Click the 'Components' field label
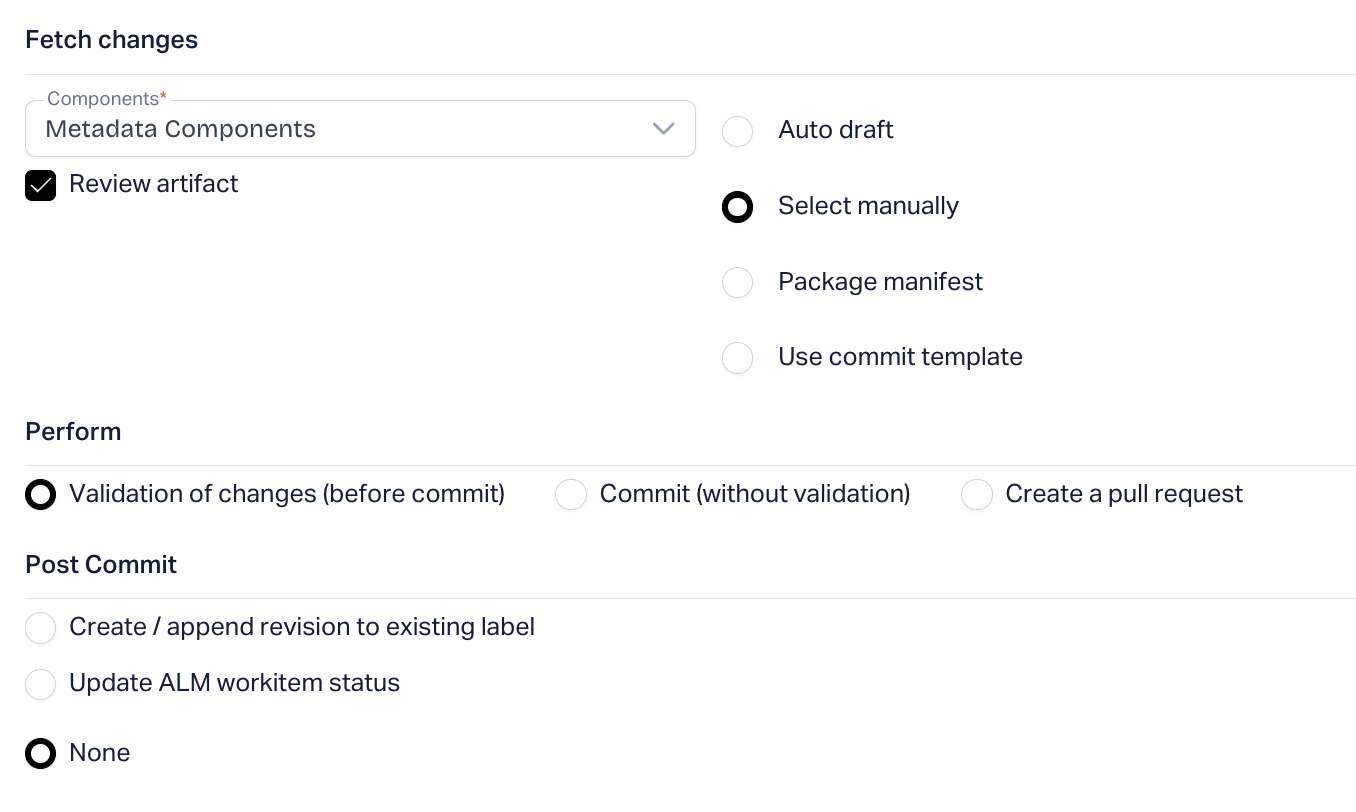 point(103,99)
